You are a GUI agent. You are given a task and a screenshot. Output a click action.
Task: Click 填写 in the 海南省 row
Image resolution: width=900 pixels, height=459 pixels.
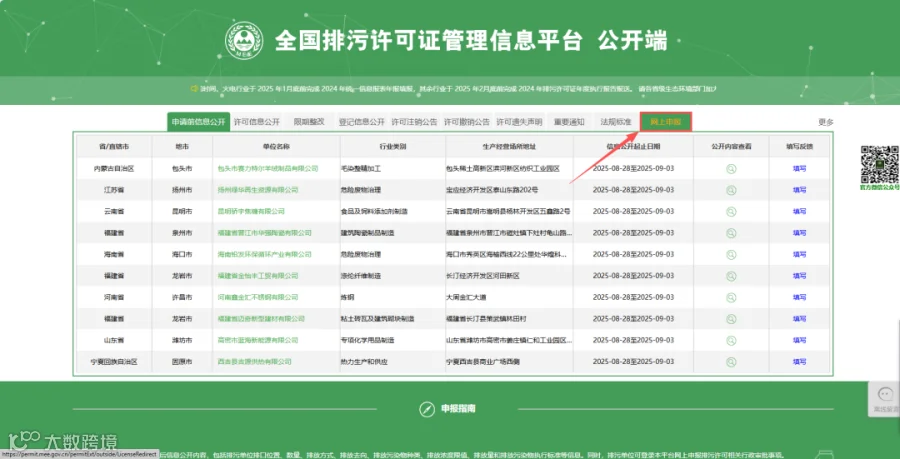[x=800, y=254]
